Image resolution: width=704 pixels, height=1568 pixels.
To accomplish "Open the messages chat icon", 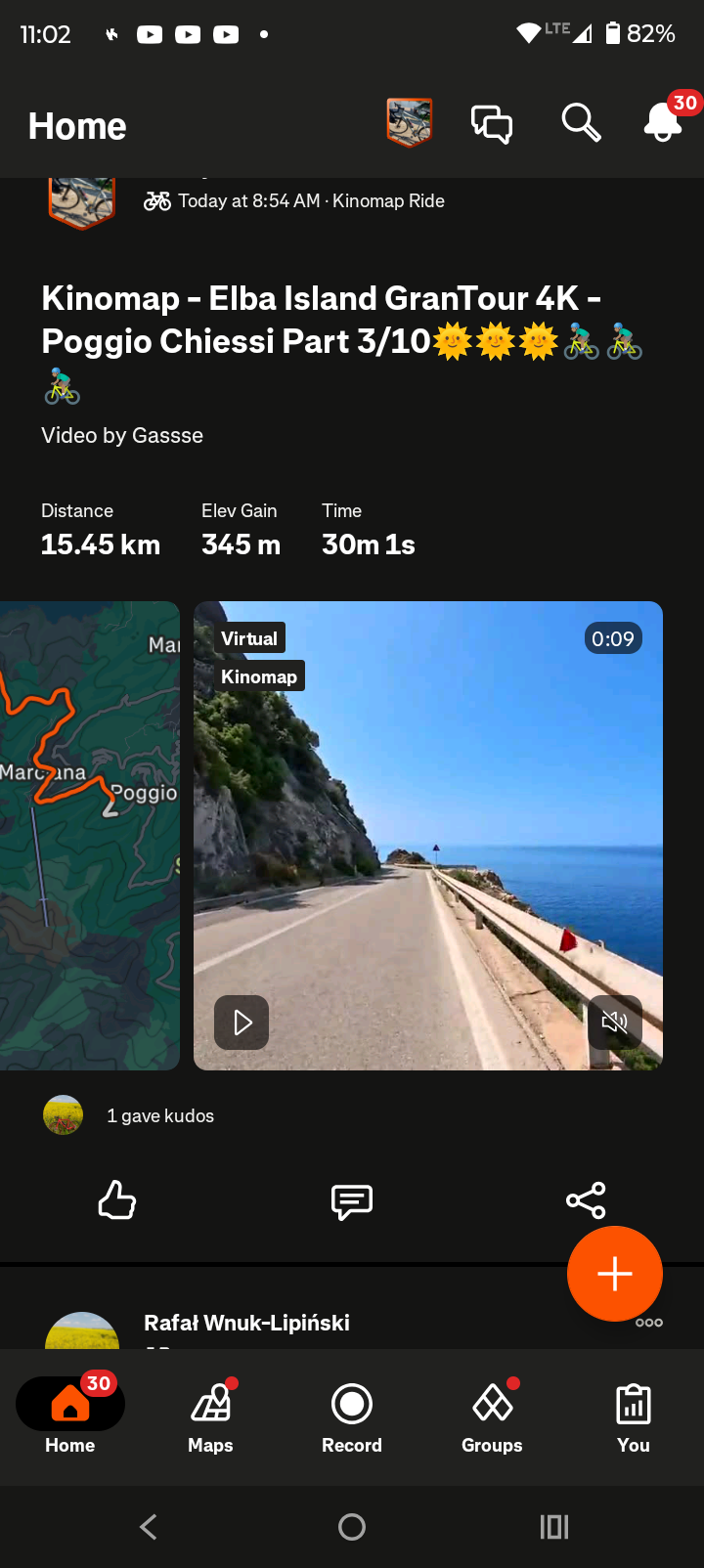I will [x=492, y=124].
